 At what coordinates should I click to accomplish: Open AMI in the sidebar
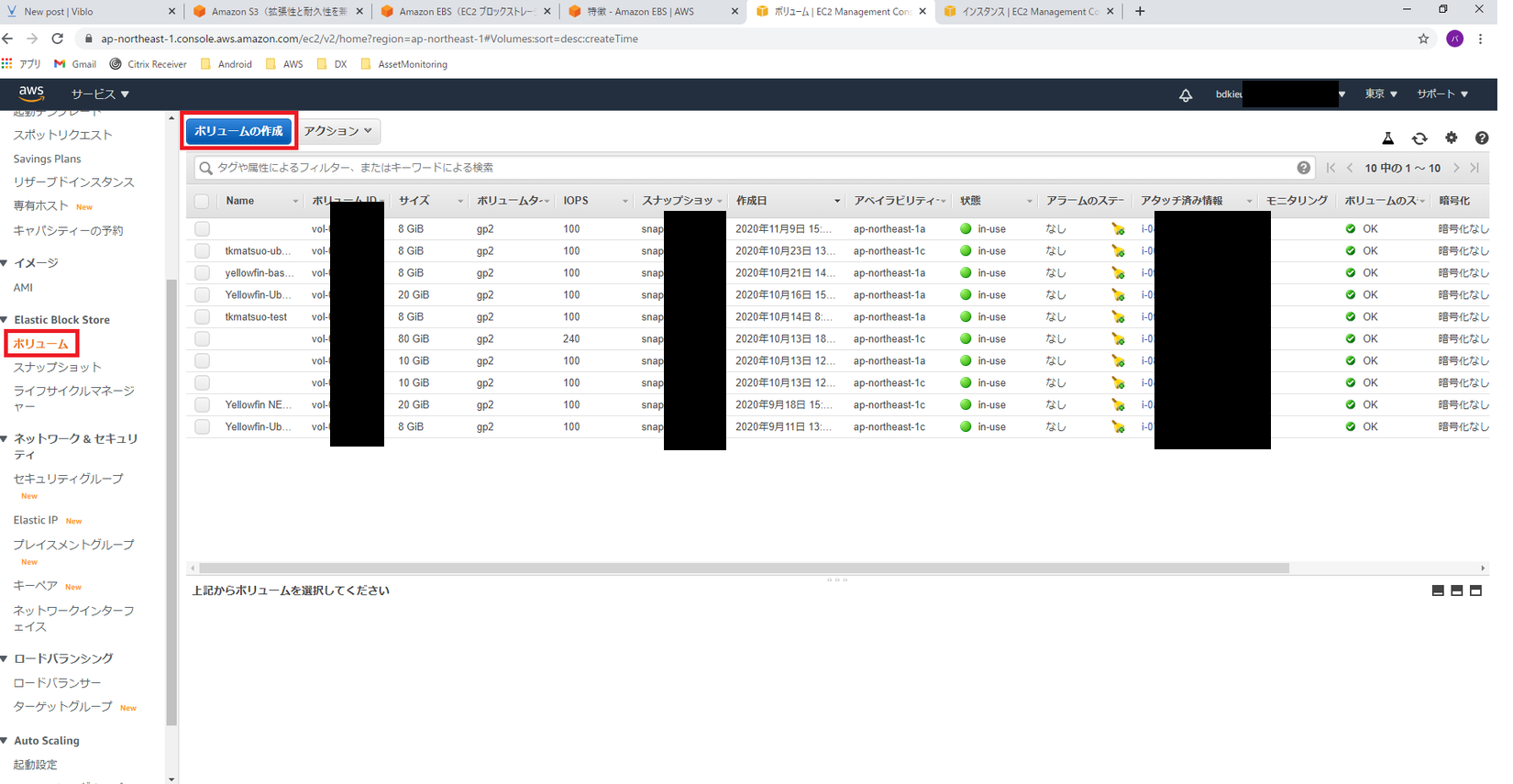click(x=23, y=287)
